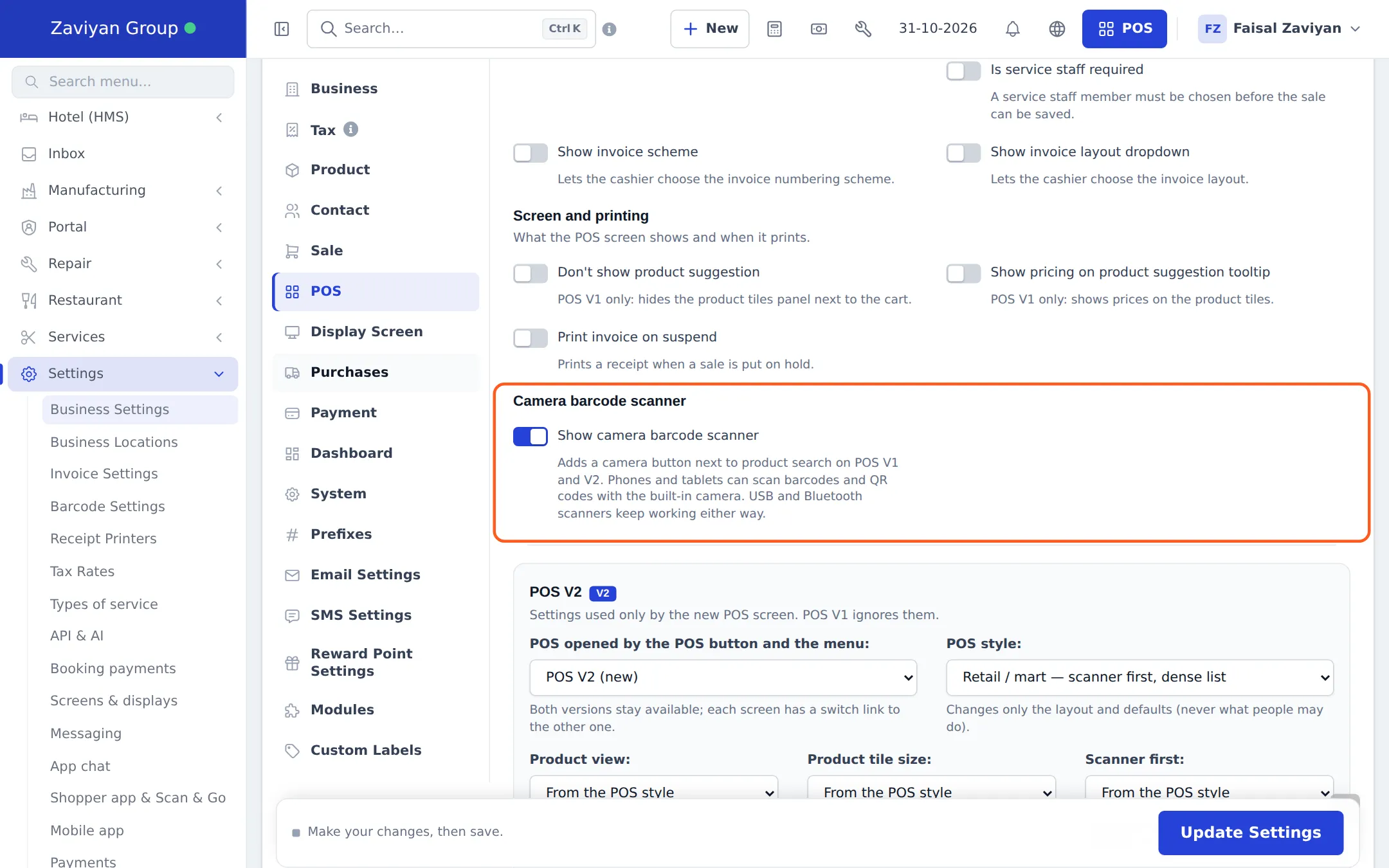Click the info icon beside the search box
The image size is (1389, 868).
(610, 29)
